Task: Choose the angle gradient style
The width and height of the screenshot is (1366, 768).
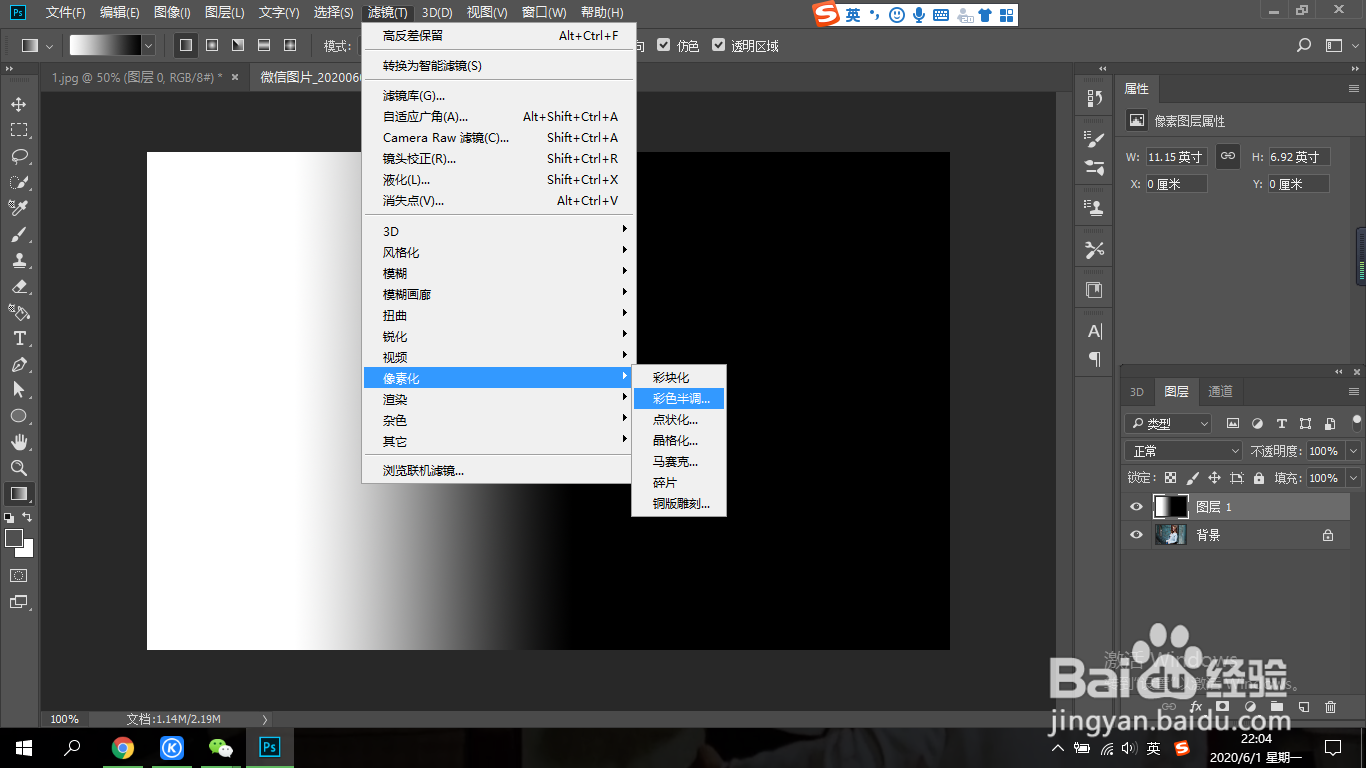Action: point(237,45)
